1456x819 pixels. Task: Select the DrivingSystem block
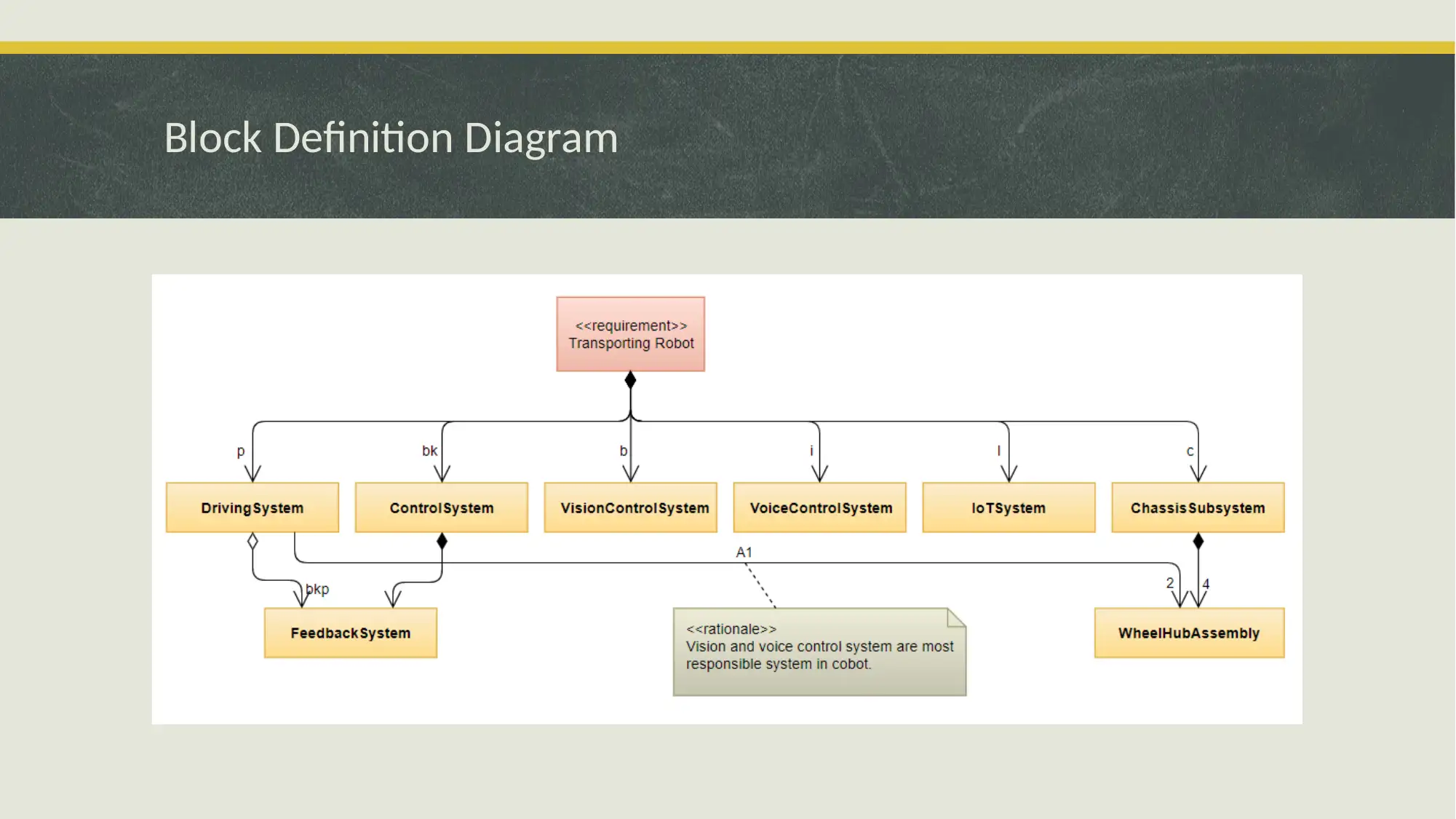tap(252, 507)
